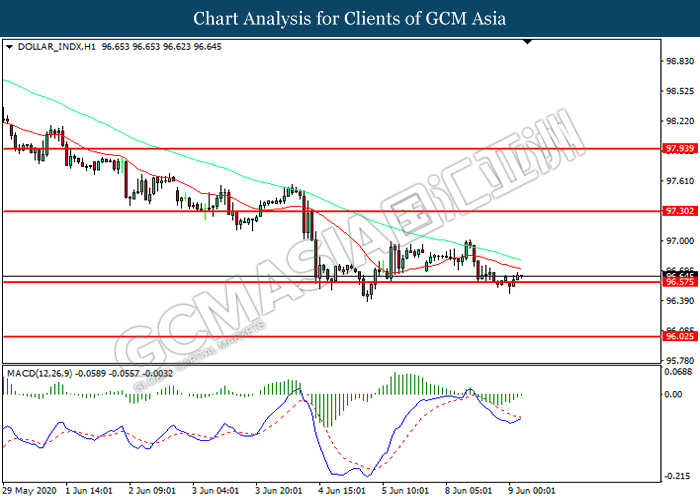Image resolution: width=700 pixels, height=500 pixels.
Task: Click the triangle arrow before DOLLAR_INDX,H1
Action: [x=10, y=46]
